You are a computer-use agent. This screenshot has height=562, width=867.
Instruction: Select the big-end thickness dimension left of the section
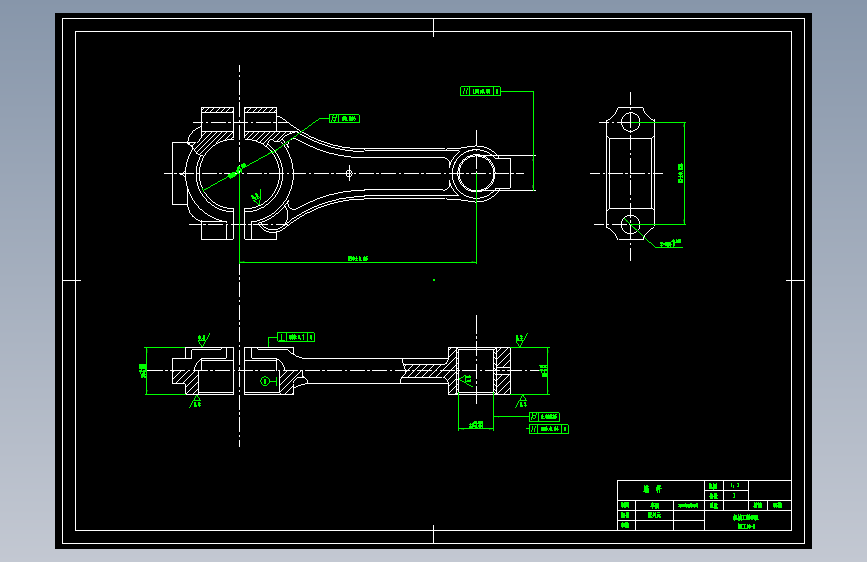coord(143,371)
